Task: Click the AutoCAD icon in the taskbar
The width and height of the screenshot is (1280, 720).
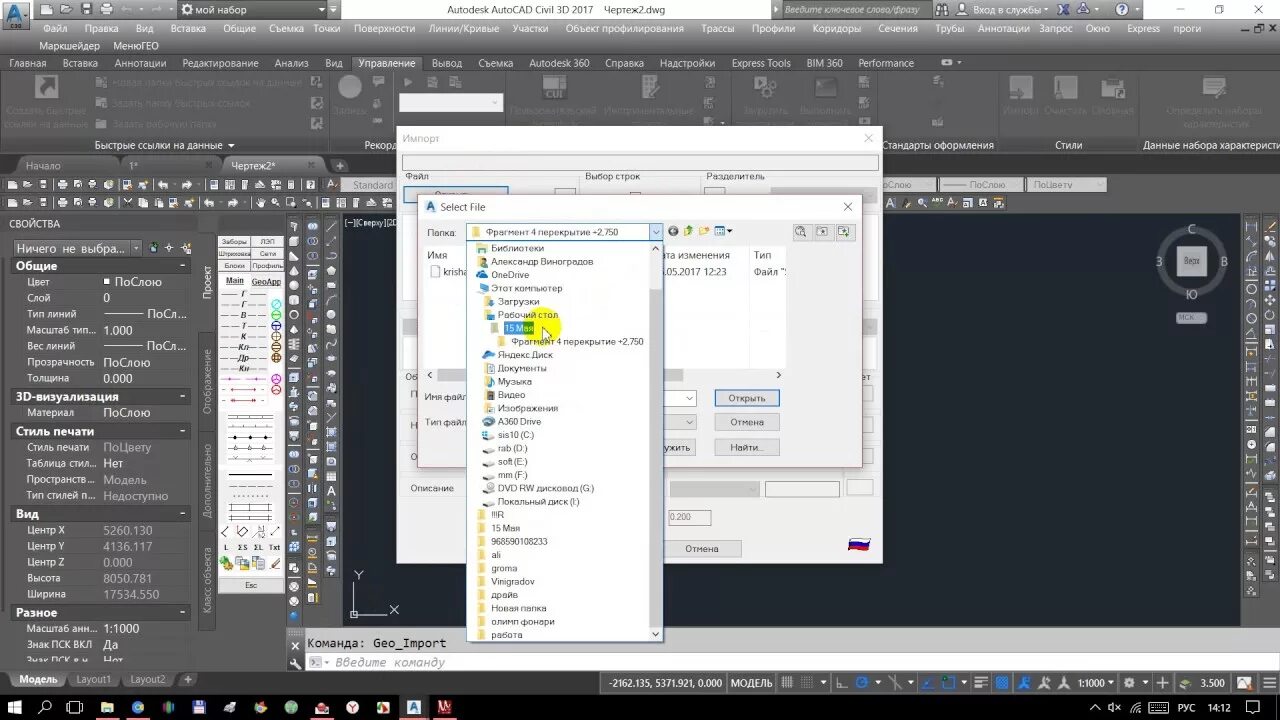Action: pyautogui.click(x=414, y=707)
